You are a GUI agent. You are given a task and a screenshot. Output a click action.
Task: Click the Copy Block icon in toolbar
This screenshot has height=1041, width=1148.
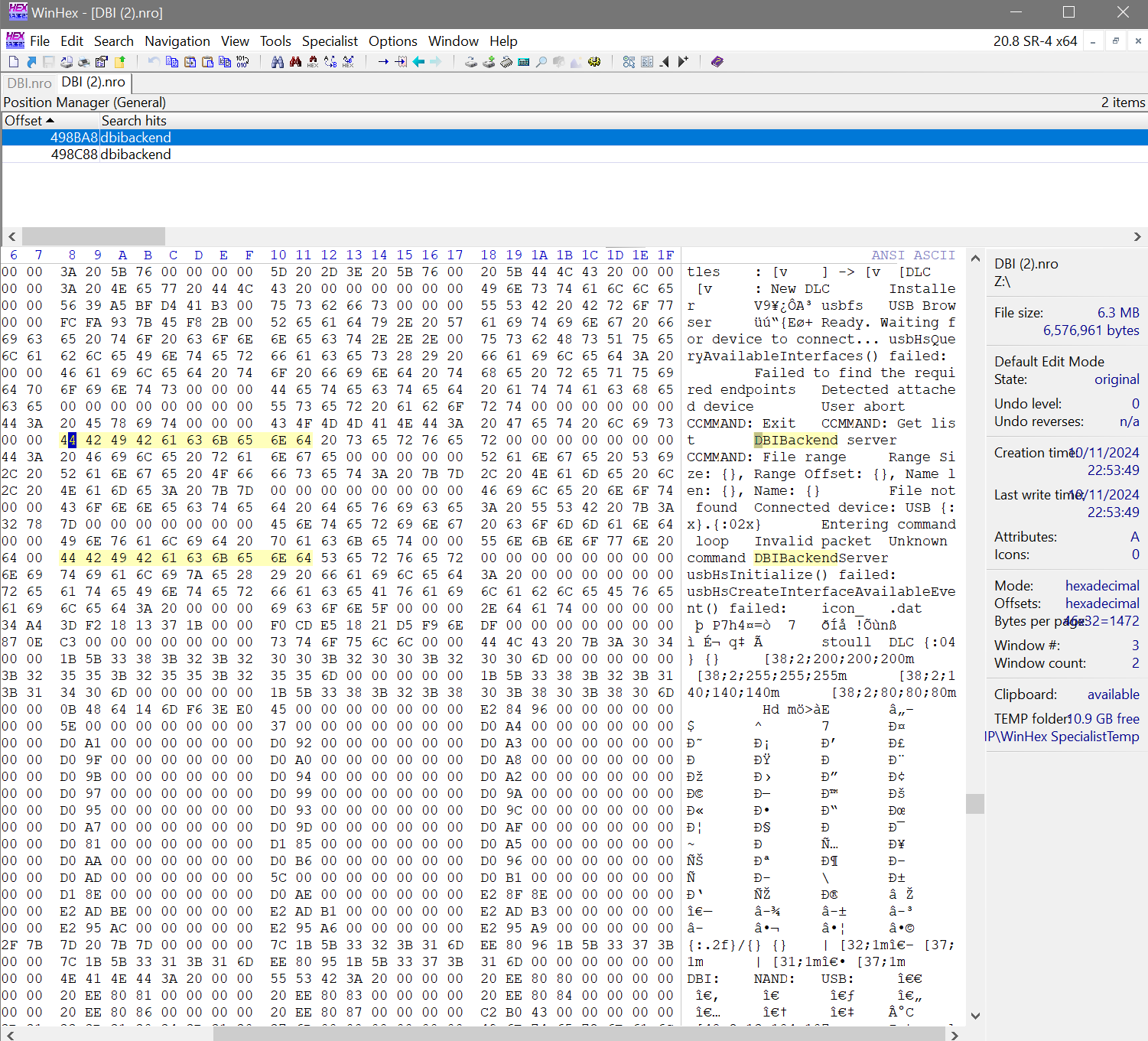pos(172,62)
